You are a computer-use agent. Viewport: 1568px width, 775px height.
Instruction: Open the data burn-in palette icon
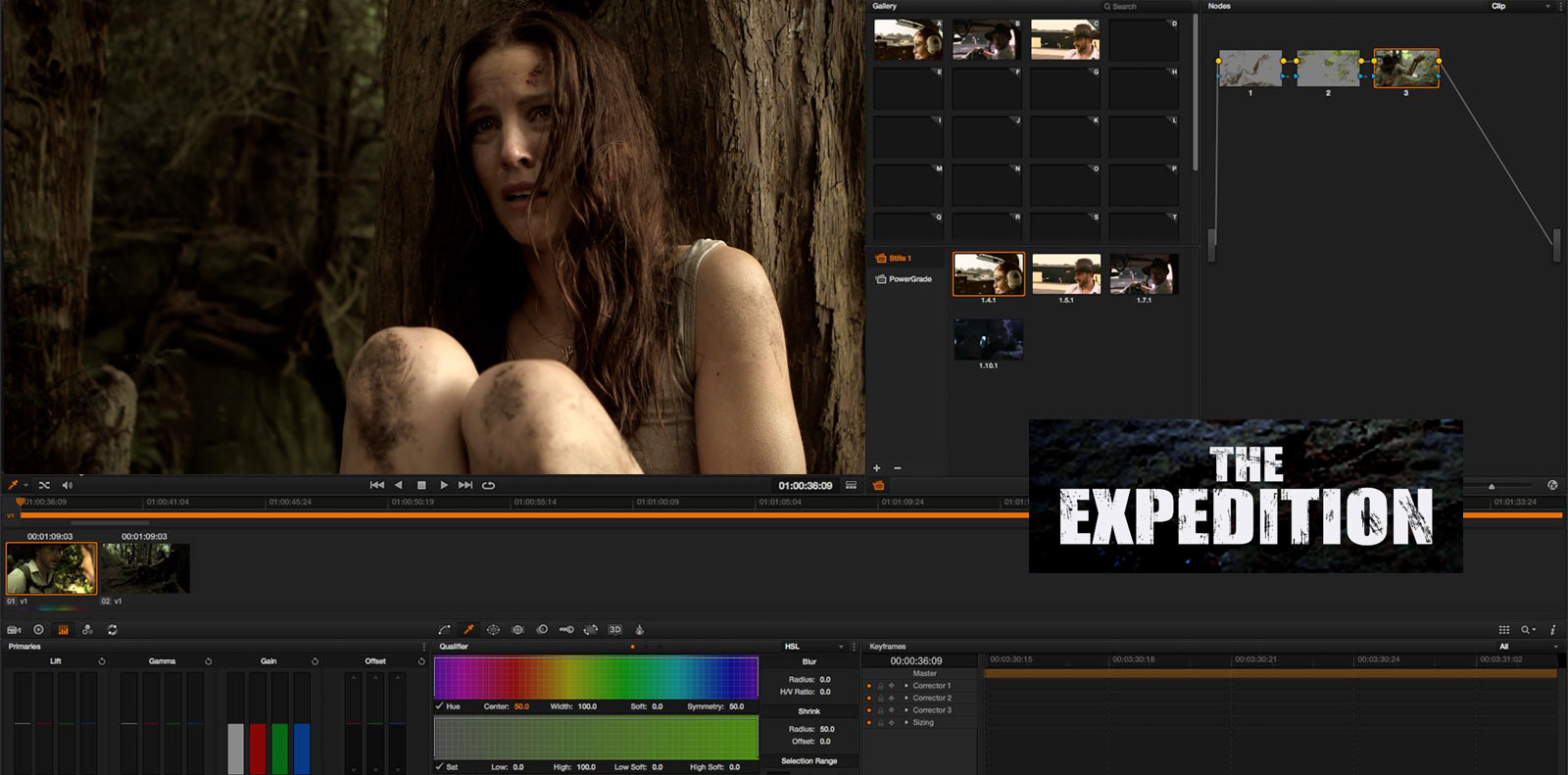coord(640,630)
